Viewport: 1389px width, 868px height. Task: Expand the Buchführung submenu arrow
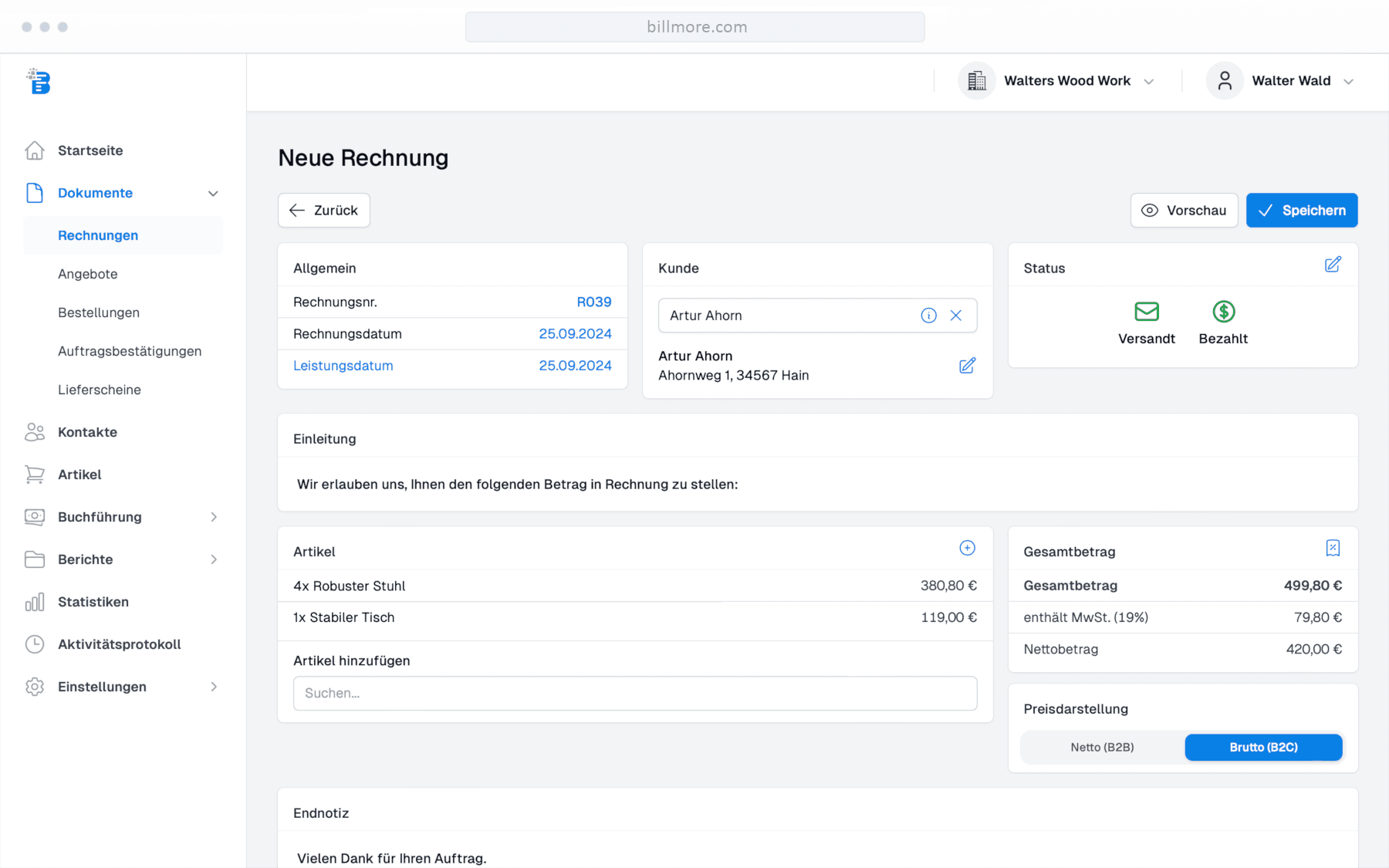214,517
